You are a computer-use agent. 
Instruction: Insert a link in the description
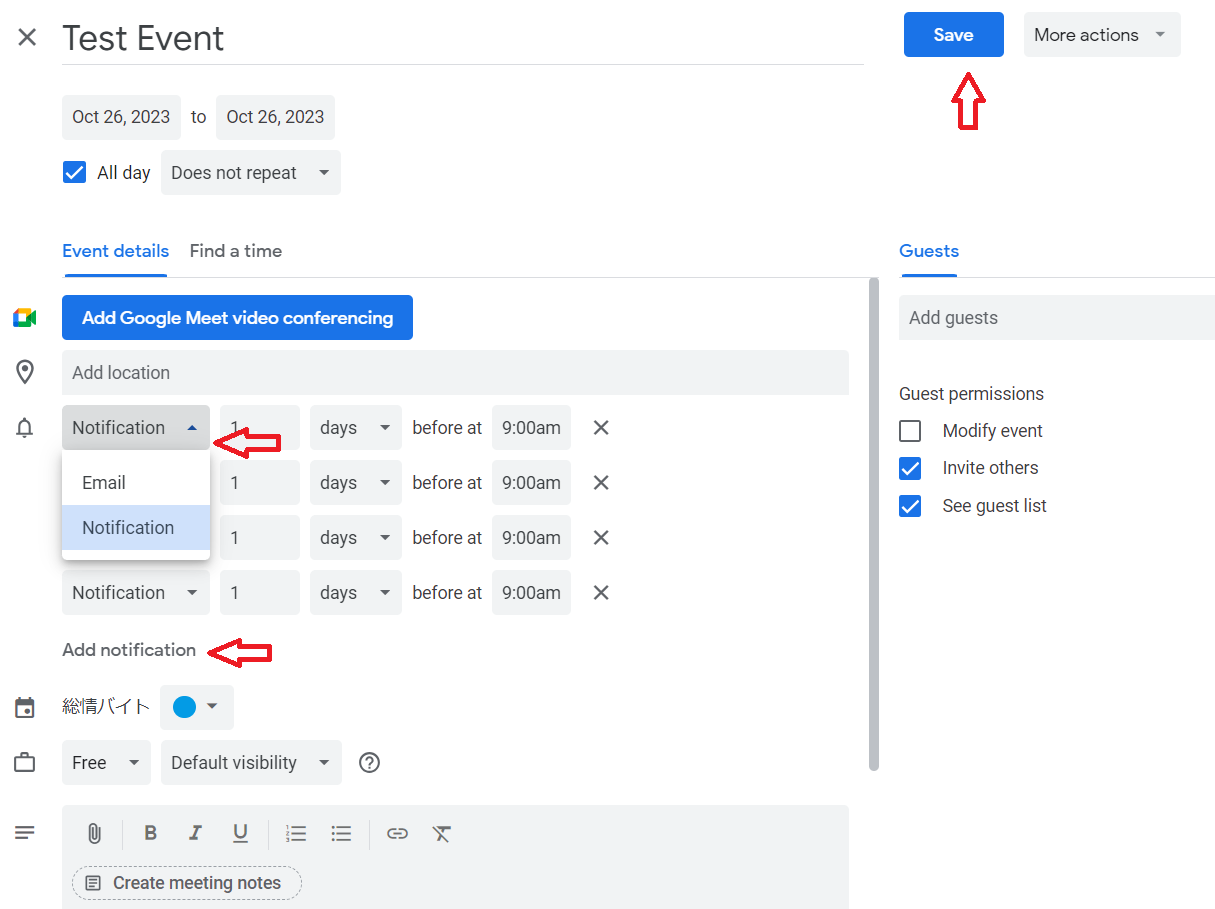(x=398, y=833)
